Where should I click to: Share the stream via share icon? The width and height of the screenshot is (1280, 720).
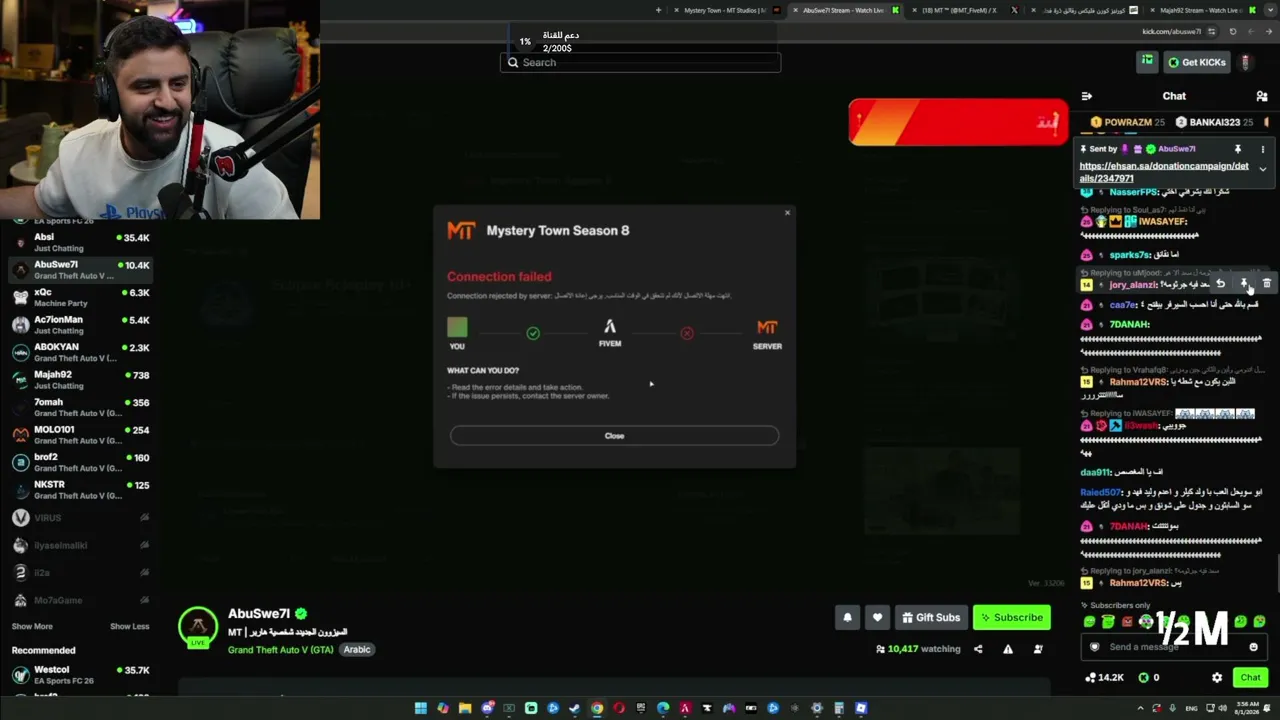coord(978,649)
